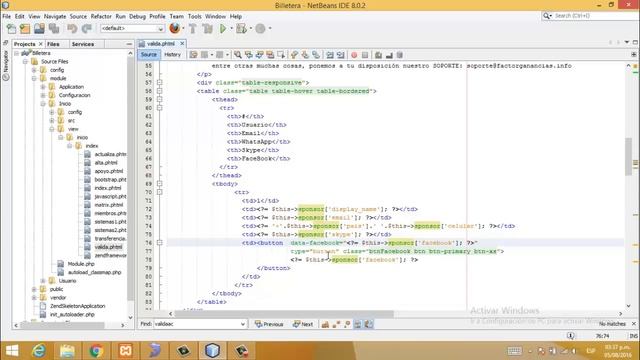Viewport: 640px width, 360px height.
Task: Open the Refactor menu
Action: (101, 16)
